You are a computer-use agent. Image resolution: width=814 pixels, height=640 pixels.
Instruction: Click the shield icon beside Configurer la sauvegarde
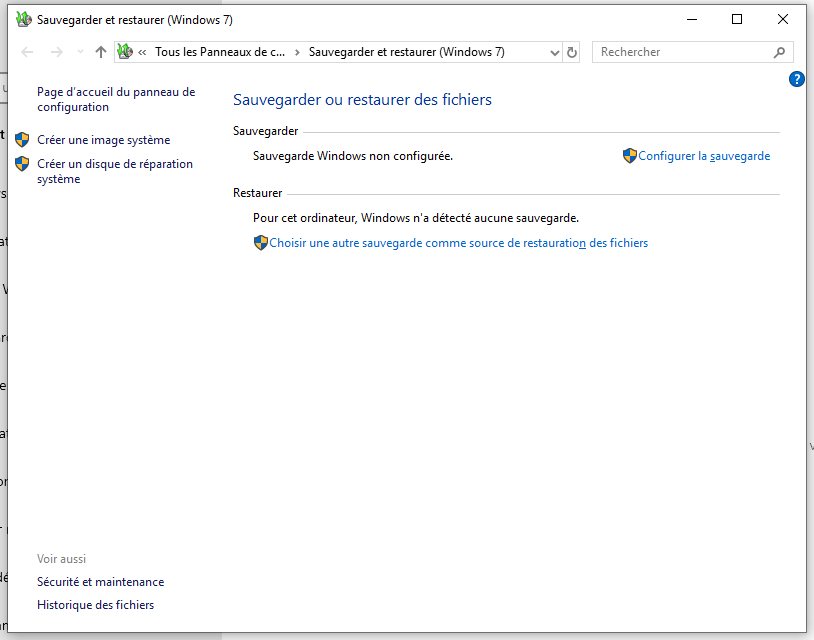tap(630, 155)
